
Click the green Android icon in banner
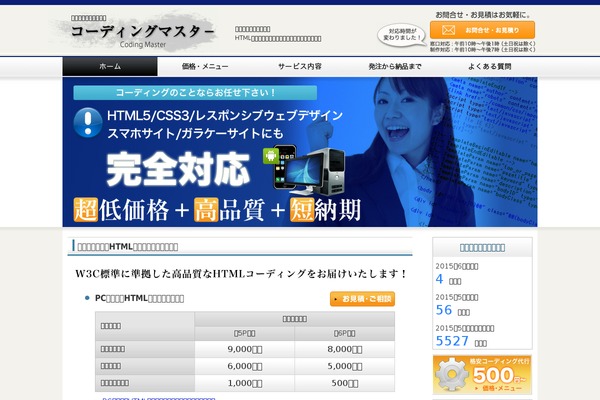(x=271, y=156)
